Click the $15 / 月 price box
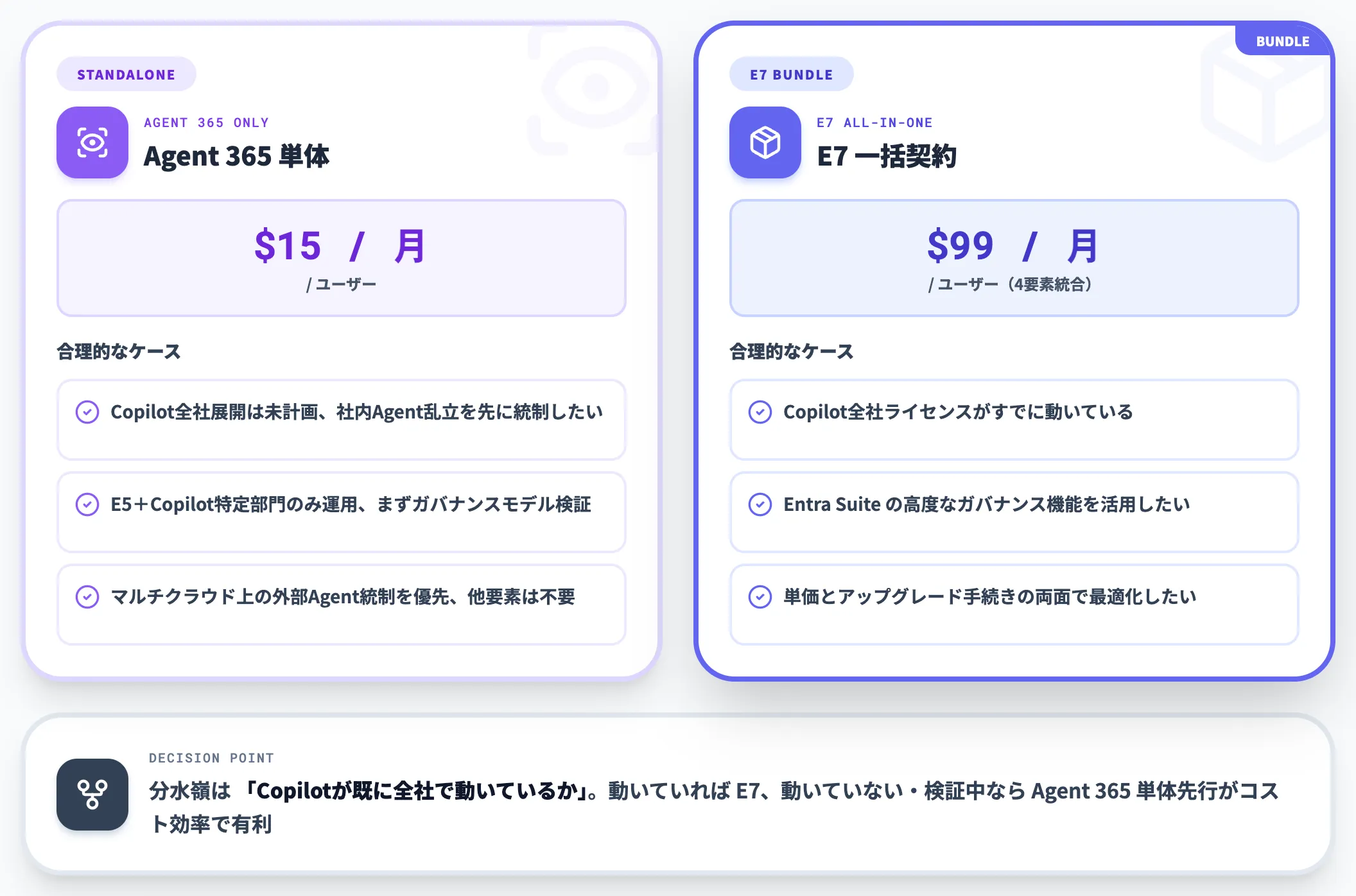This screenshot has height=896, width=1356. coord(342,258)
